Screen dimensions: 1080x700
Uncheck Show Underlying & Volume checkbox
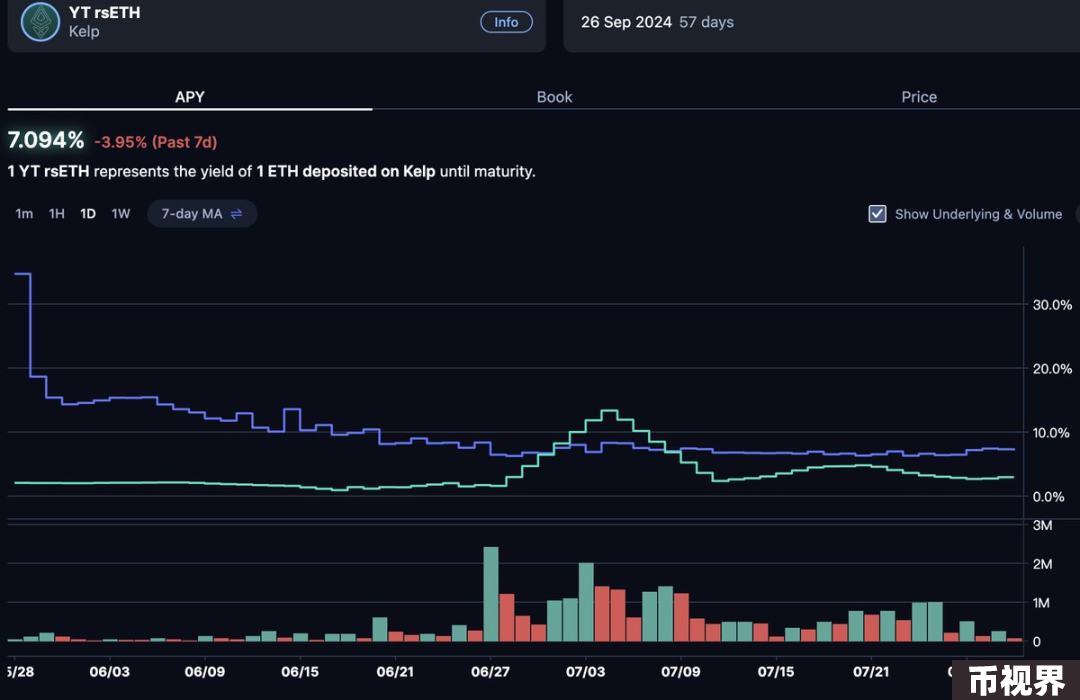[877, 214]
